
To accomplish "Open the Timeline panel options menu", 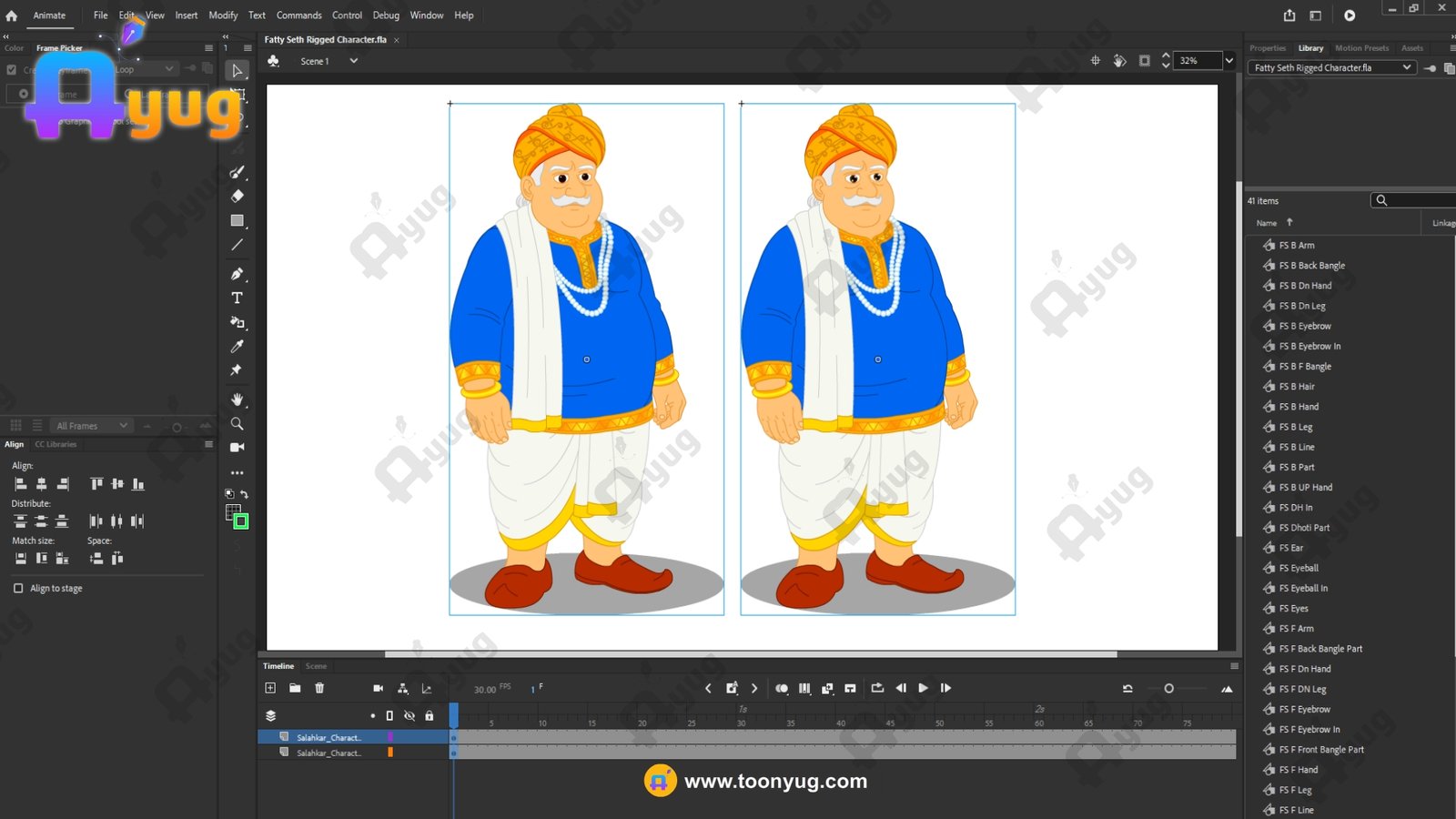I will (x=1234, y=666).
